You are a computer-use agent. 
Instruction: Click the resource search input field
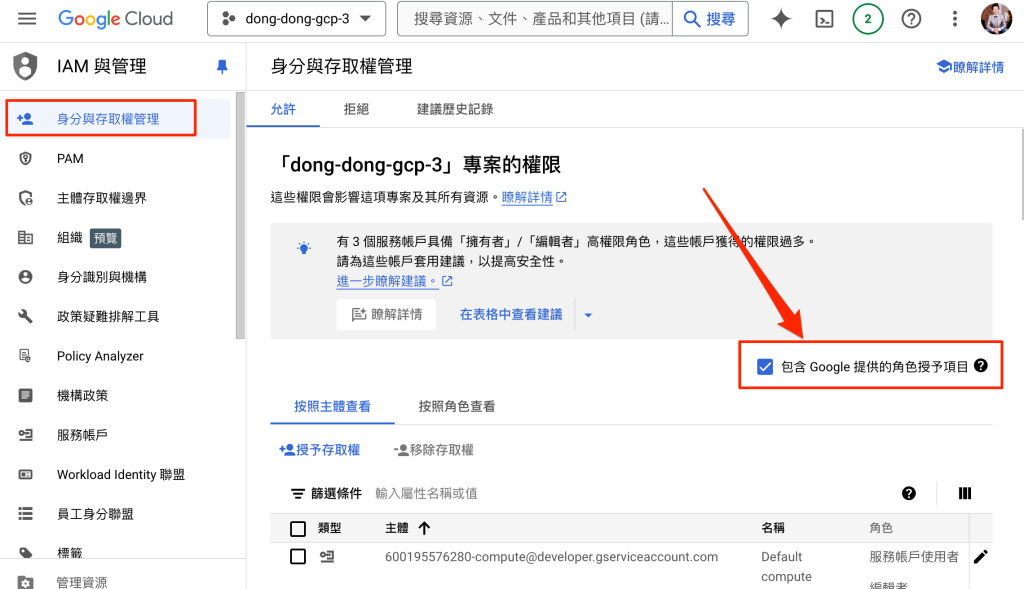(x=536, y=19)
